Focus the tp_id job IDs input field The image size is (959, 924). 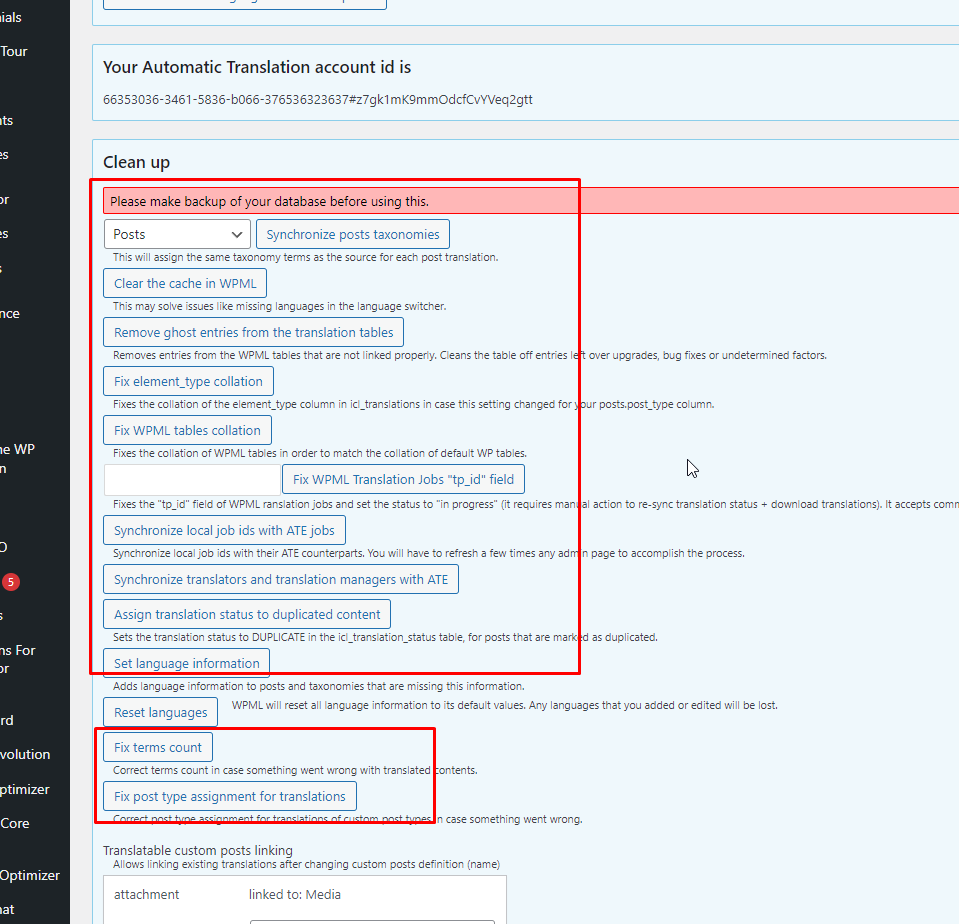tap(192, 479)
